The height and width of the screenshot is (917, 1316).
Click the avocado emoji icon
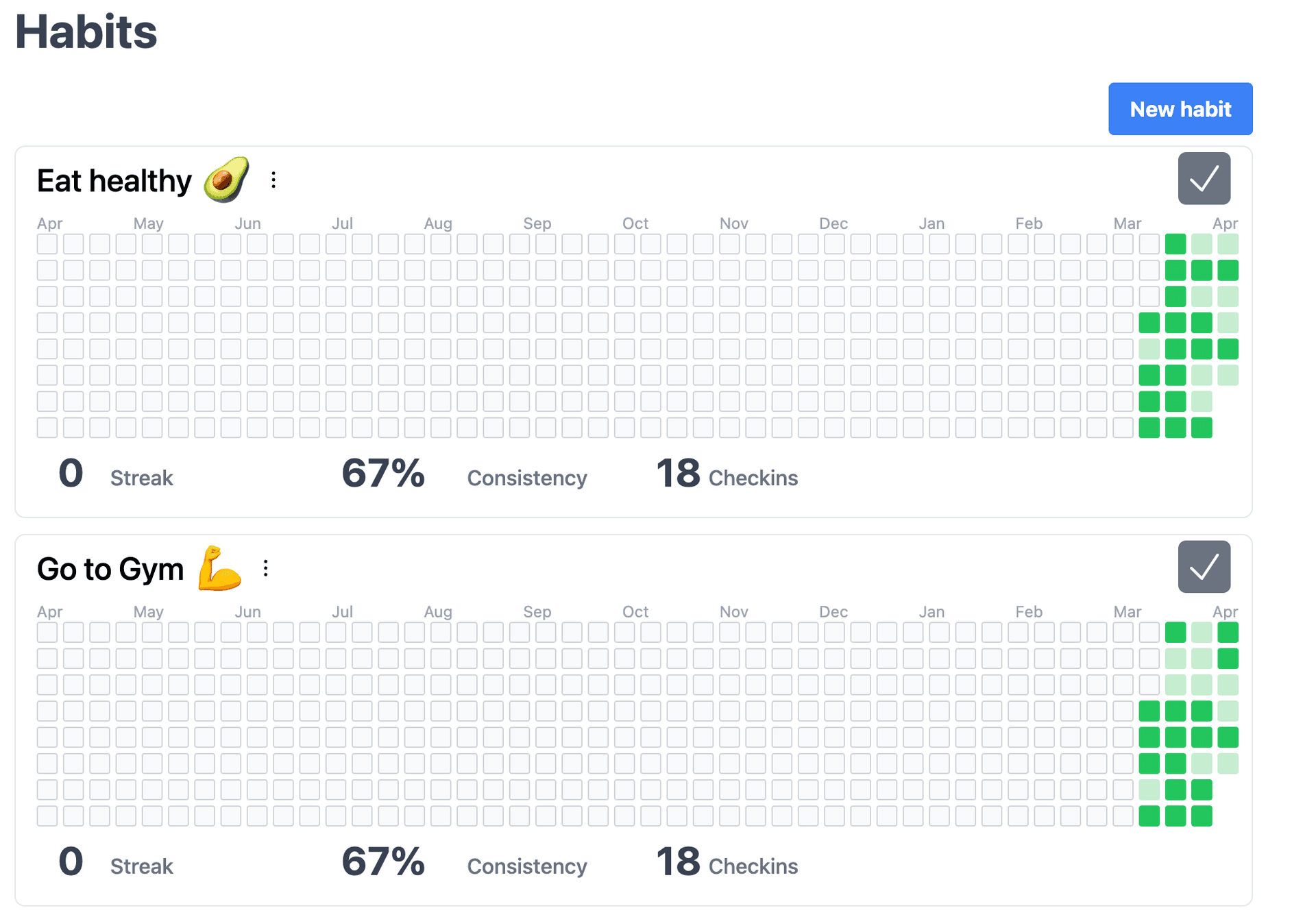(x=226, y=180)
